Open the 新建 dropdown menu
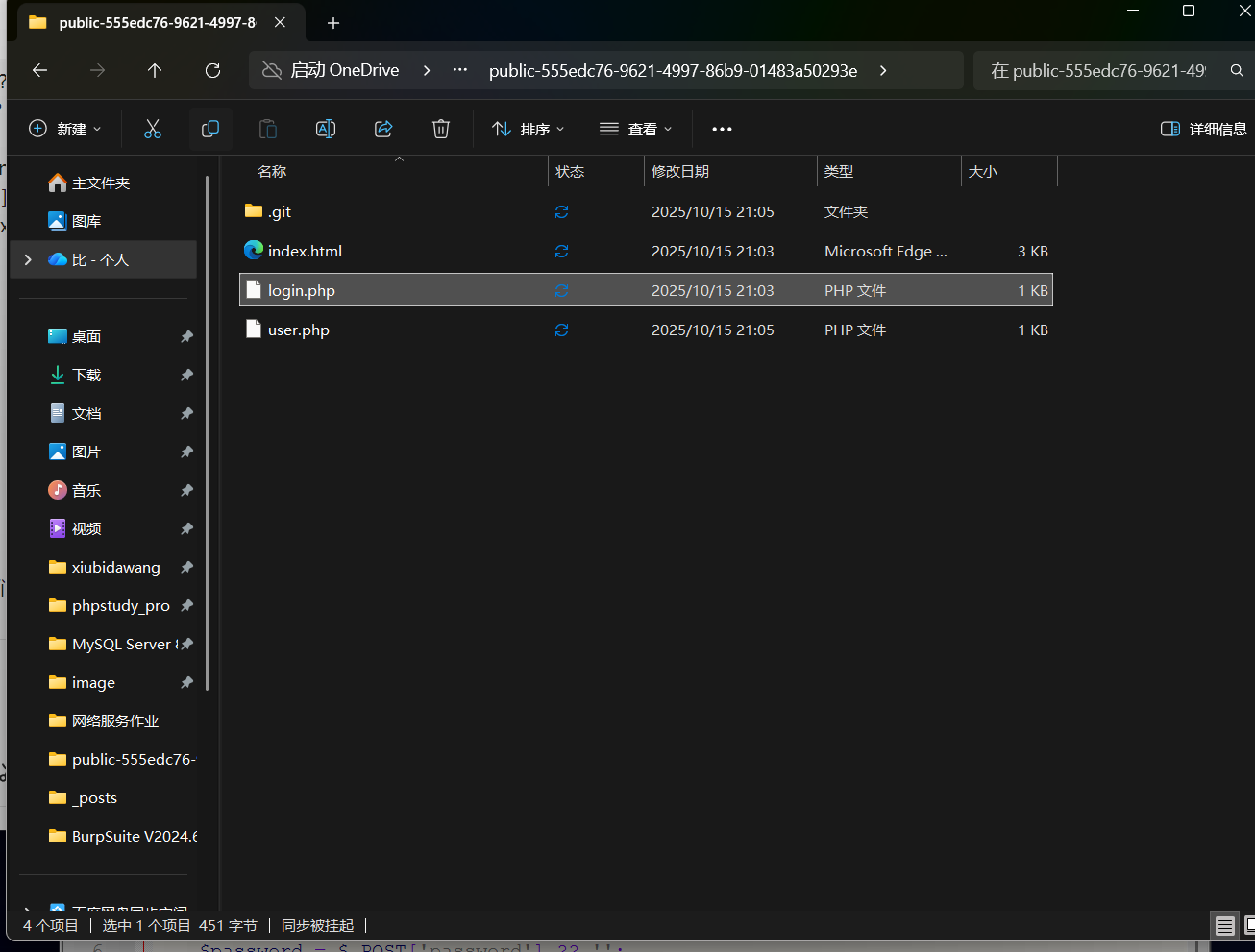The width and height of the screenshot is (1255, 952). (x=65, y=129)
